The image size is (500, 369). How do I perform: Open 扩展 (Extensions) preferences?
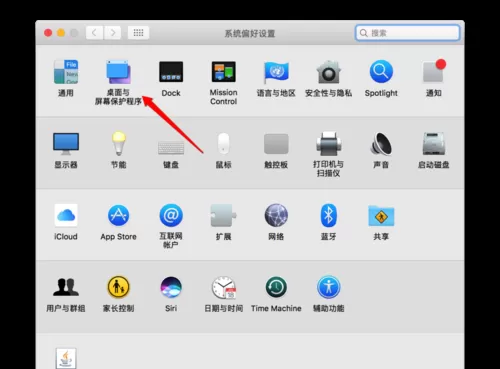click(x=224, y=215)
